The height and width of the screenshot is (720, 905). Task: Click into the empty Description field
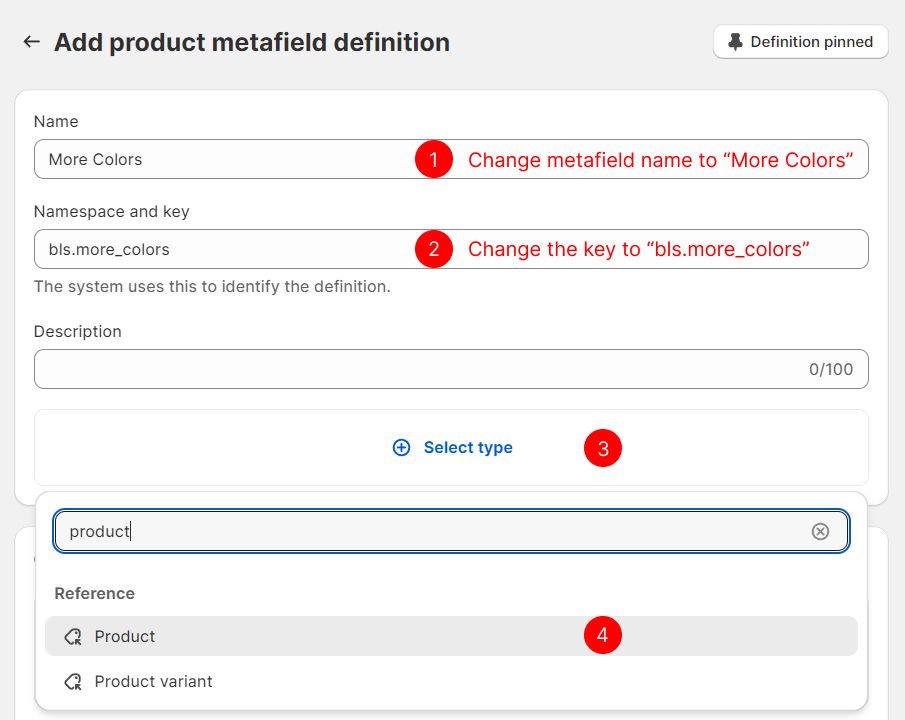coord(400,369)
